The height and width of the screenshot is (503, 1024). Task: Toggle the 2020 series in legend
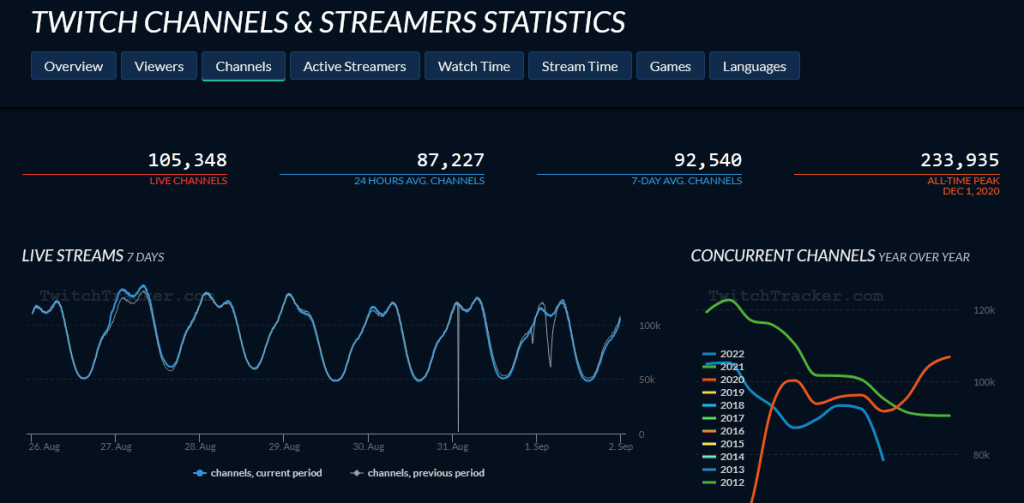(x=724, y=380)
